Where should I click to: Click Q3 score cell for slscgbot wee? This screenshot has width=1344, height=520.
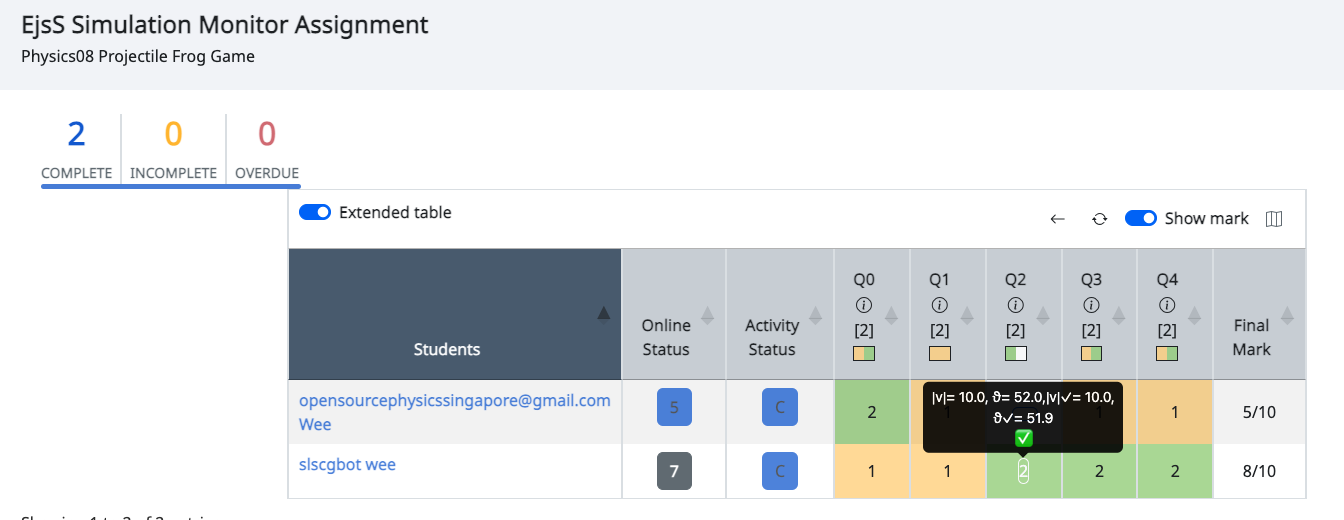click(x=1099, y=471)
